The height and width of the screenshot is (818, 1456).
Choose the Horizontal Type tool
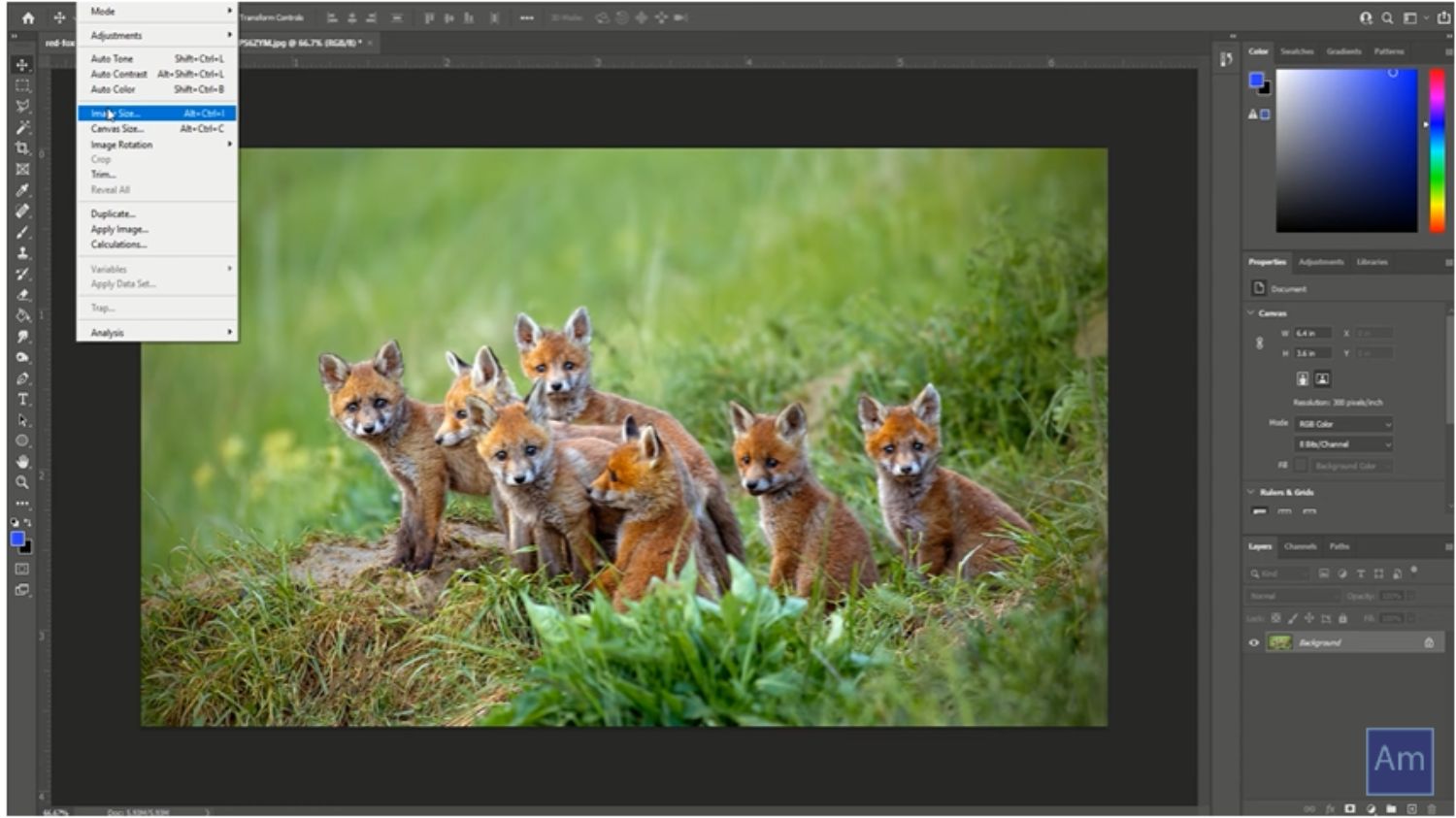point(22,400)
